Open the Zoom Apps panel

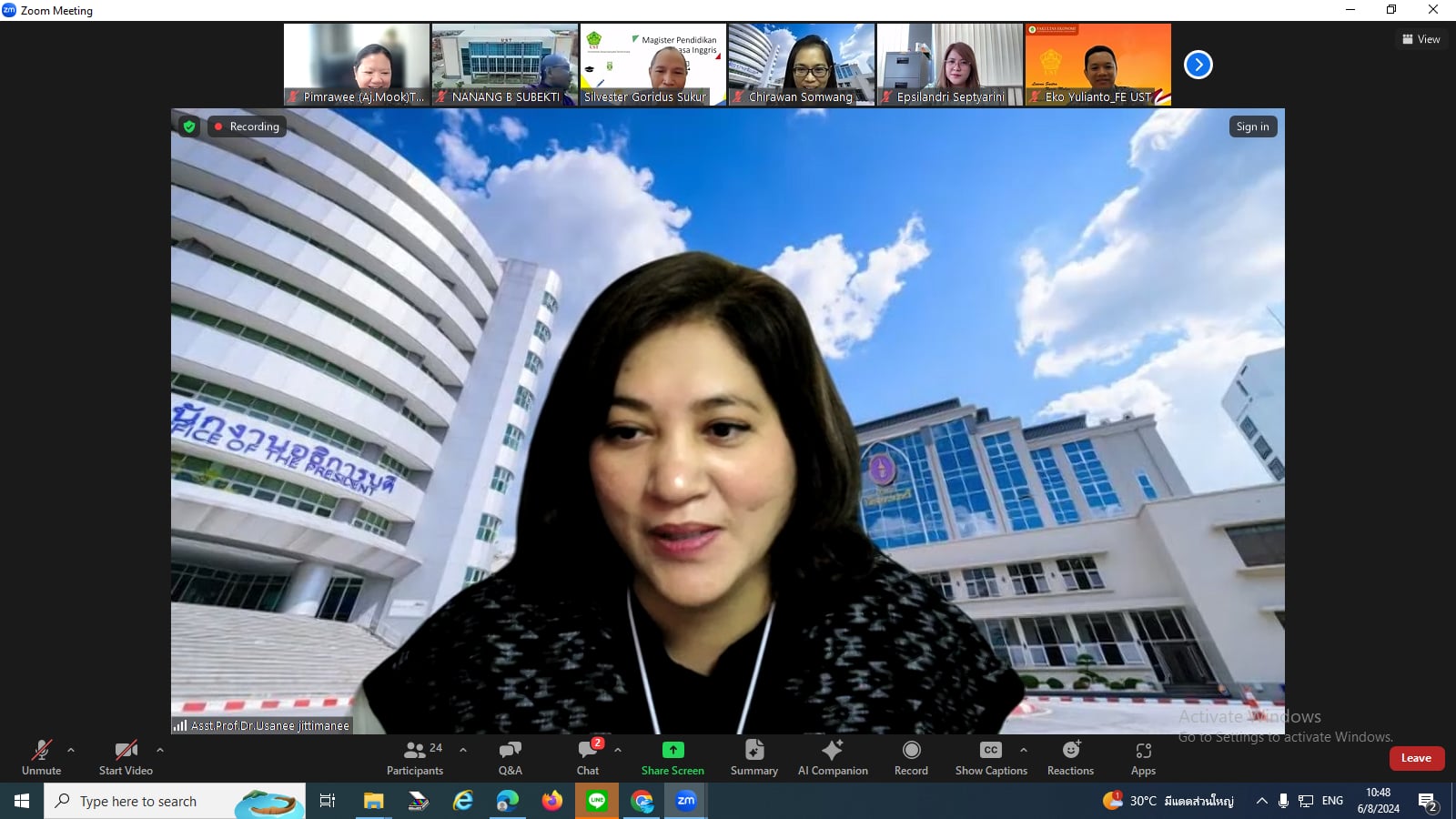click(x=1143, y=757)
